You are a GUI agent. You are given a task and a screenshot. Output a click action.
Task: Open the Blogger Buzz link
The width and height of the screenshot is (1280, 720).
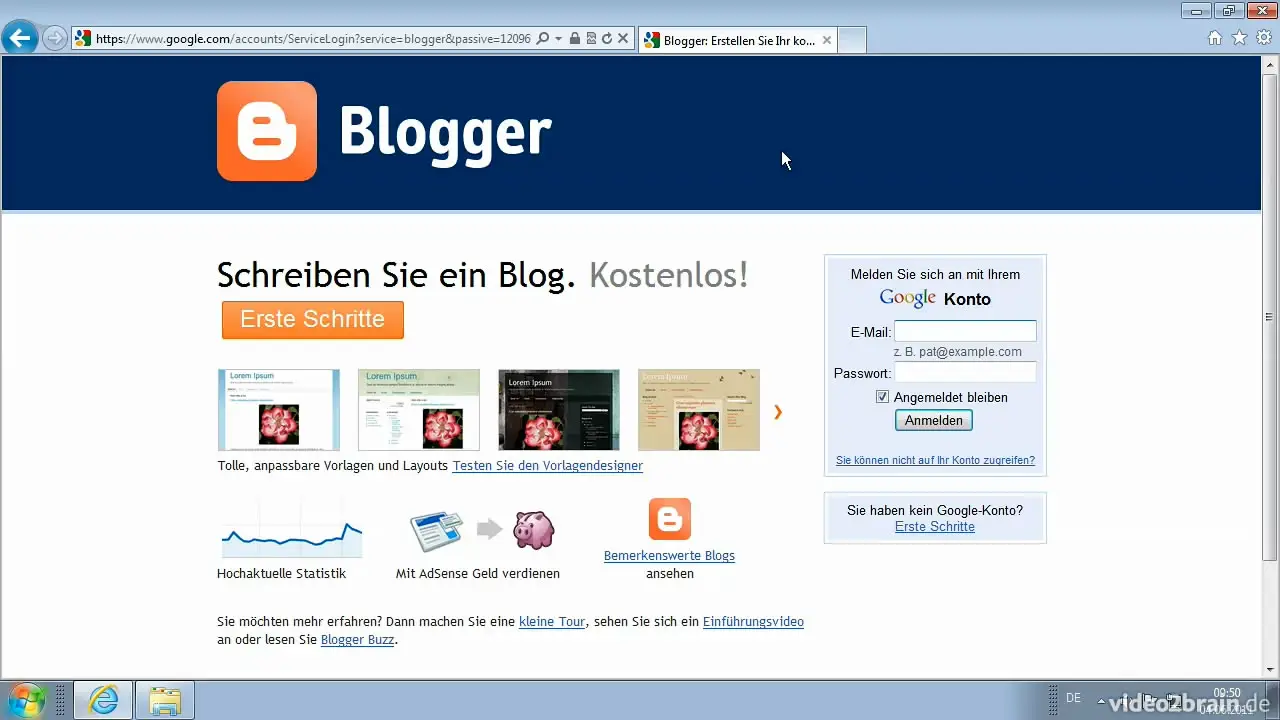pyautogui.click(x=358, y=640)
